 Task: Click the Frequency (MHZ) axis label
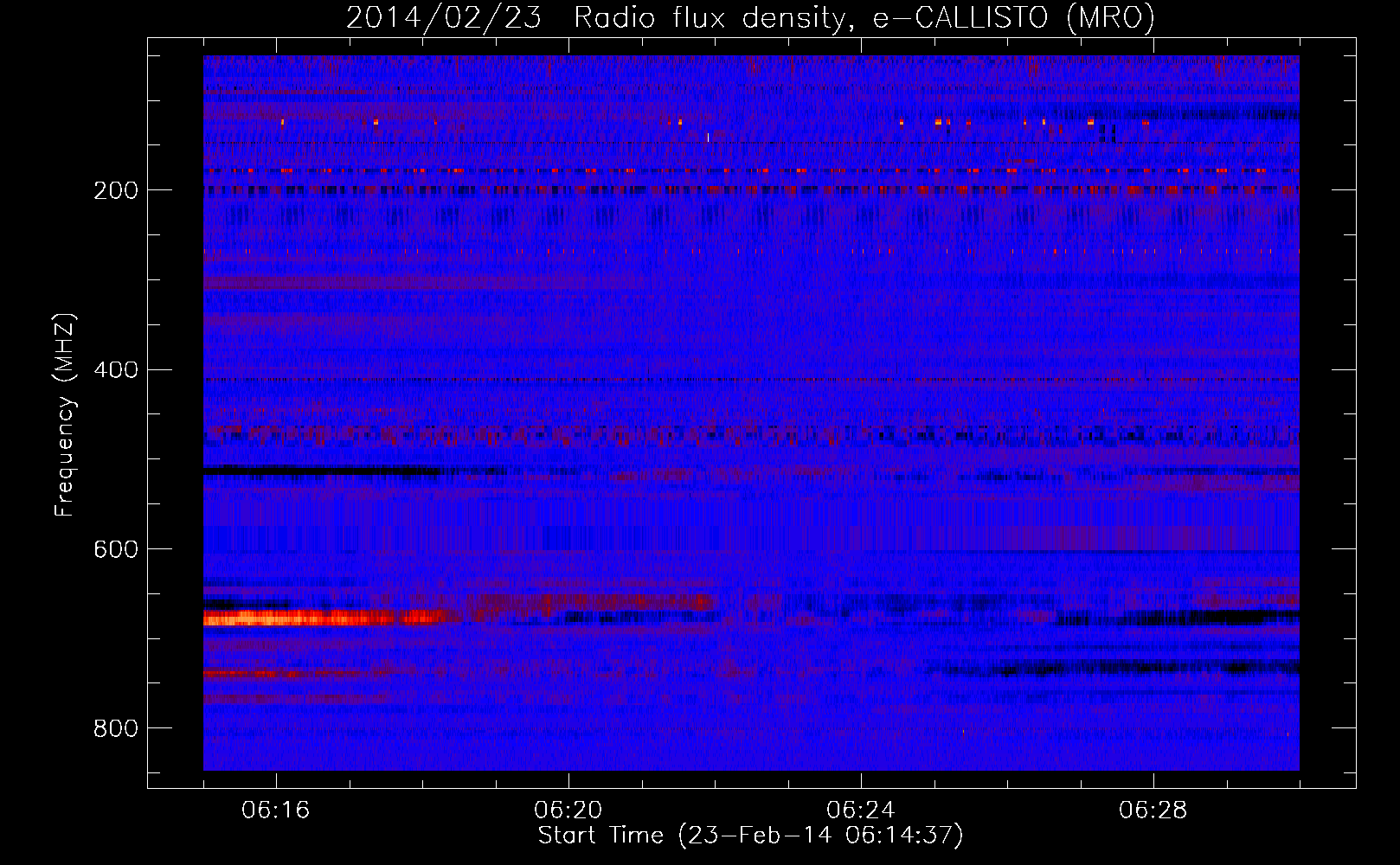(65, 414)
